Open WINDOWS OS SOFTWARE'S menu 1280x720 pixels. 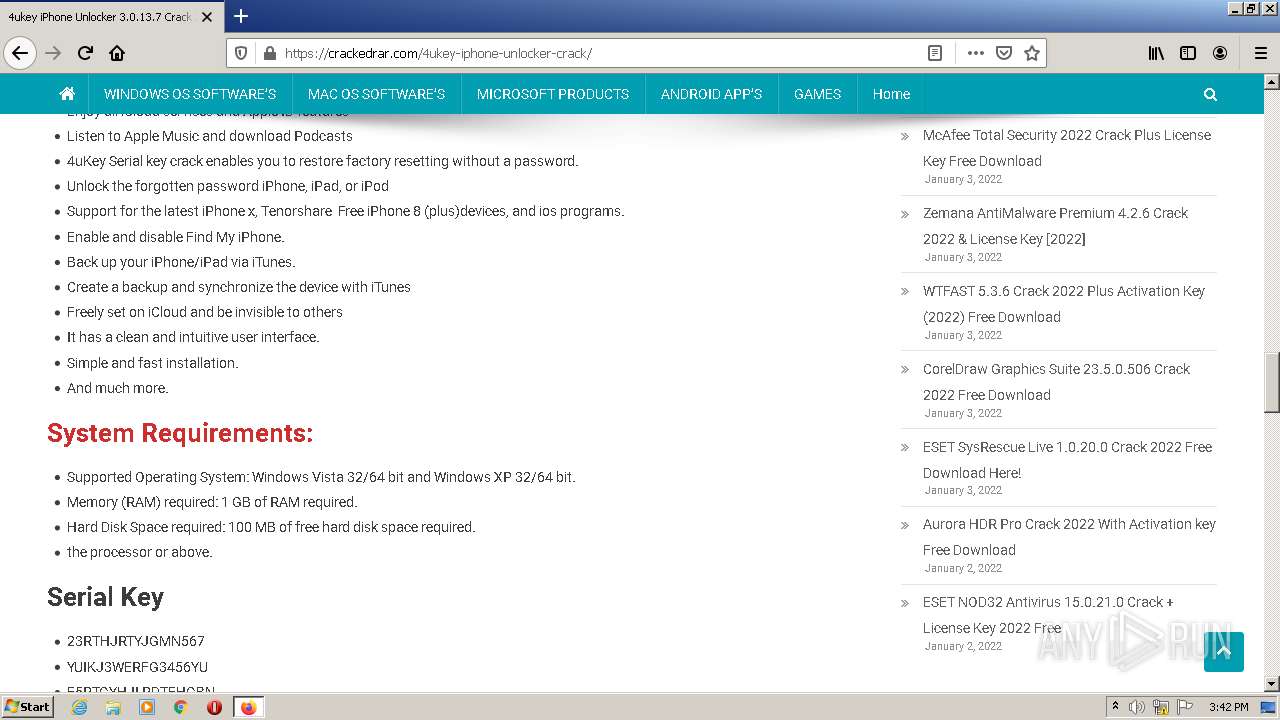pyautogui.click(x=190, y=94)
